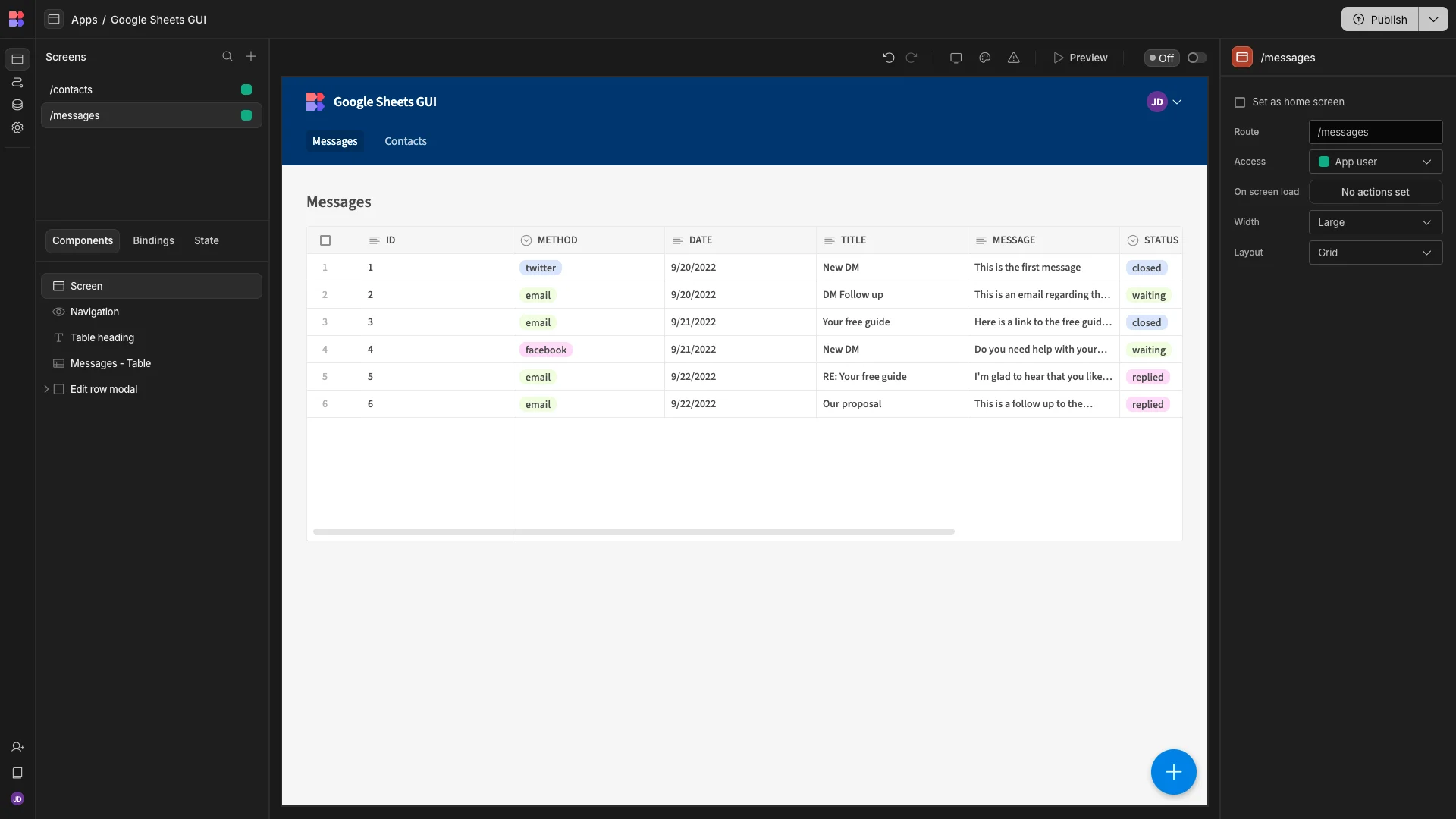Click the green role badge for /contacts
Screen dimensions: 1456x819
246,89
